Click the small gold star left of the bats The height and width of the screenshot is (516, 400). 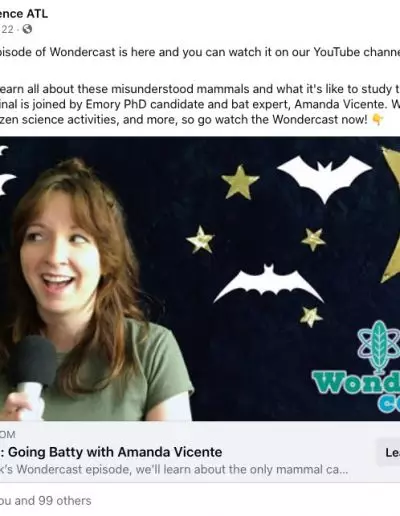200,239
